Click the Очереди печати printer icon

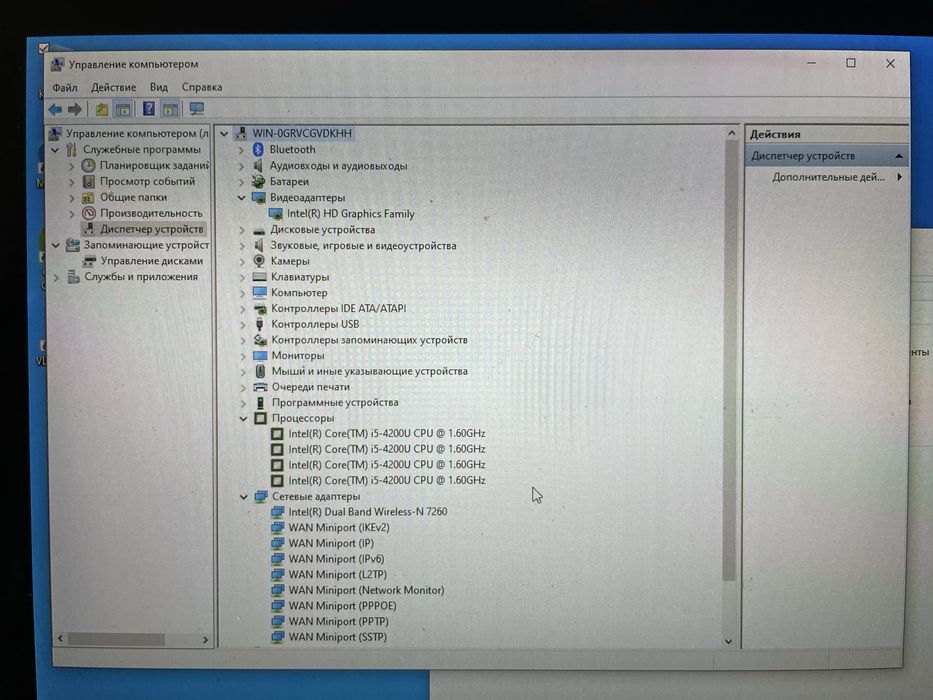(x=260, y=387)
